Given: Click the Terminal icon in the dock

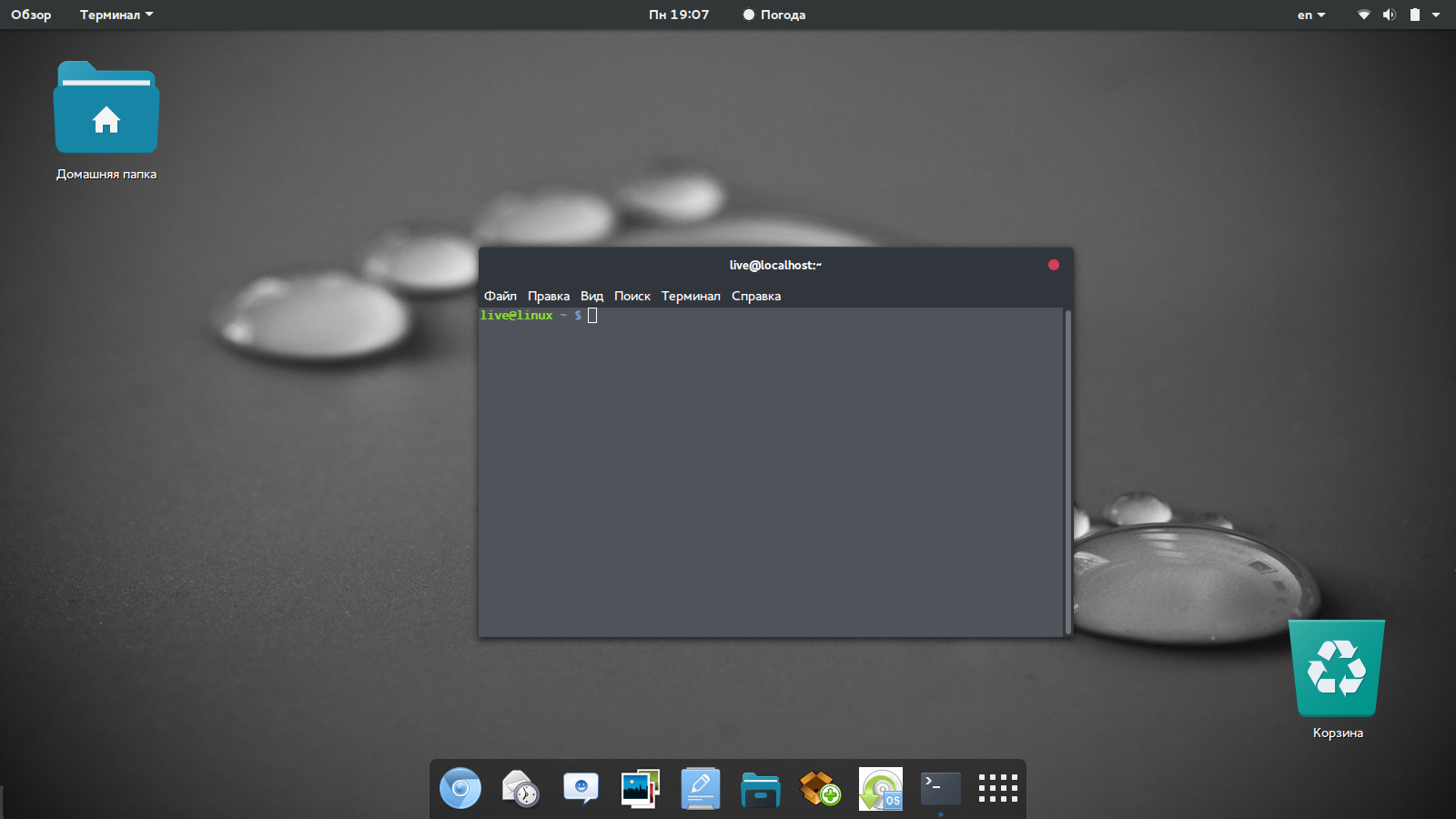Looking at the screenshot, I should (x=940, y=788).
